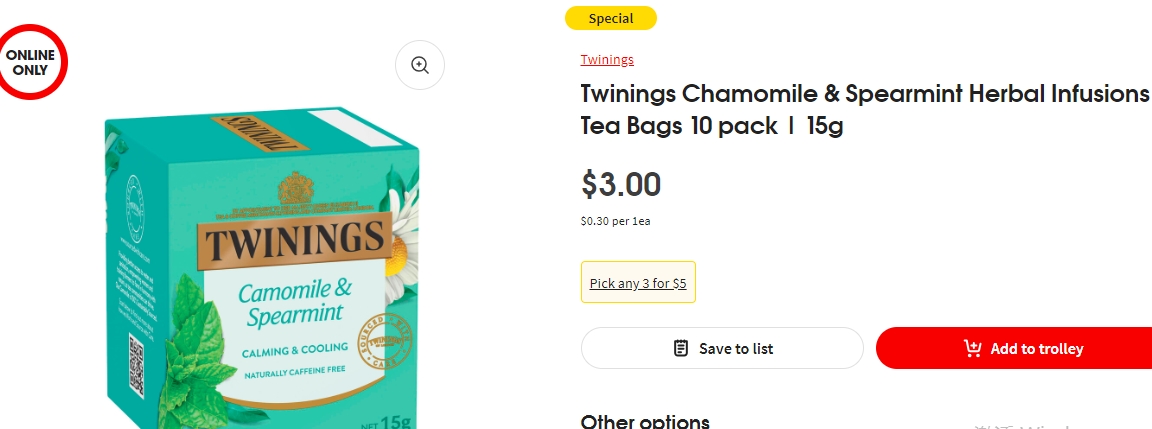Click the magnifier zoom icon on product image
Viewport: 1152px width, 429px height.
pos(420,65)
